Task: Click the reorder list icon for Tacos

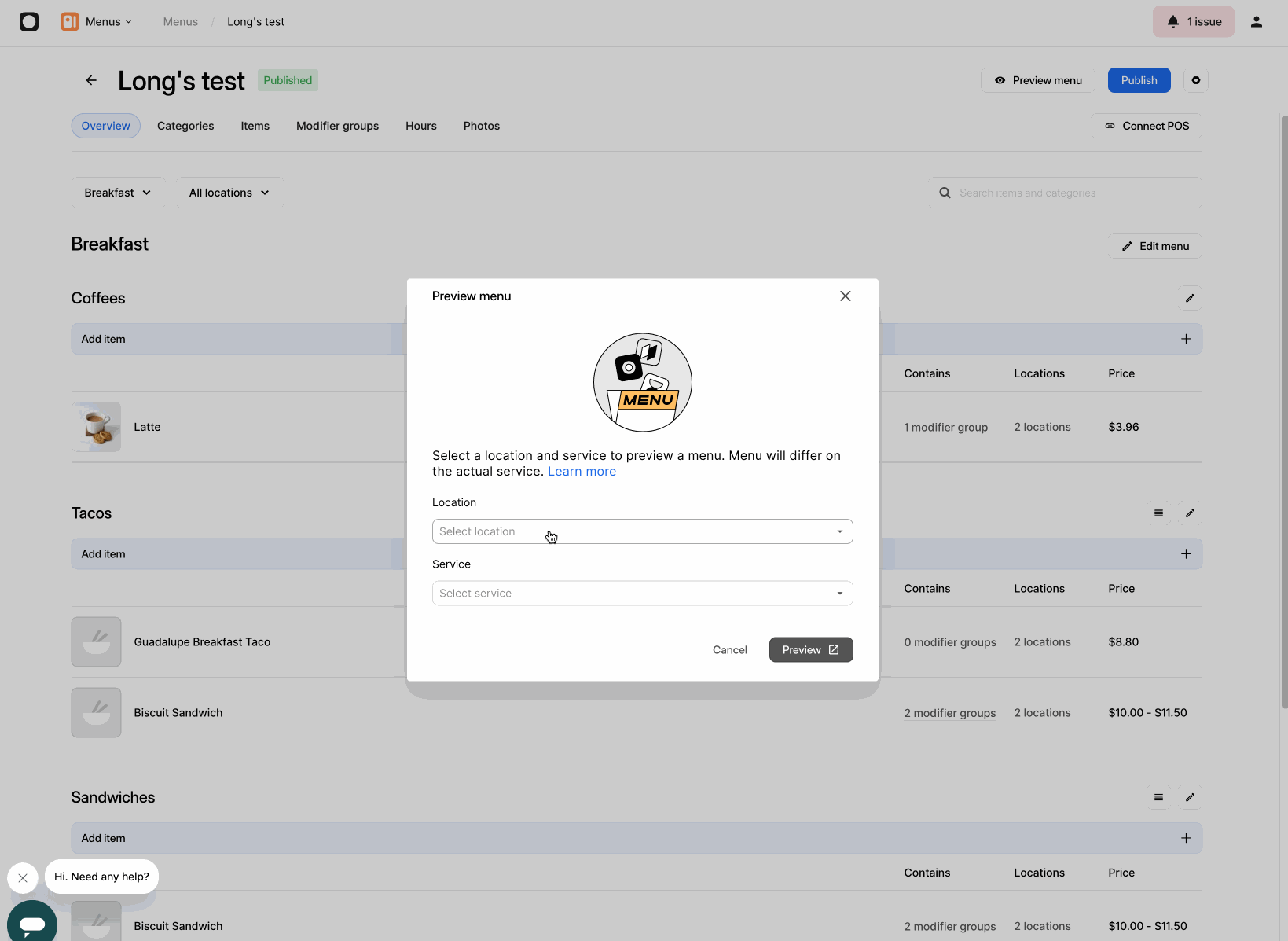Action: (1158, 513)
